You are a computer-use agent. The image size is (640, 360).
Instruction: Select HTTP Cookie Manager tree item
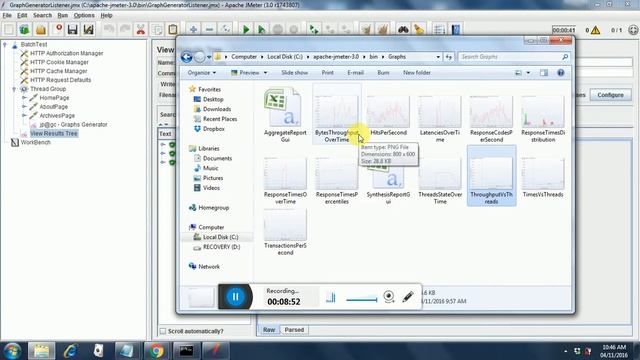click(59, 62)
